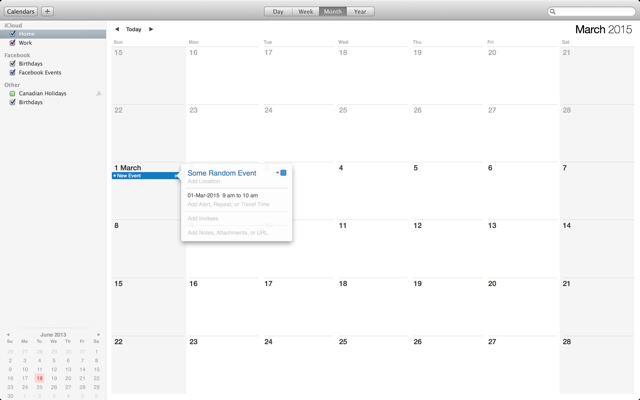Open the event calendar color dropdown arrow

point(278,173)
